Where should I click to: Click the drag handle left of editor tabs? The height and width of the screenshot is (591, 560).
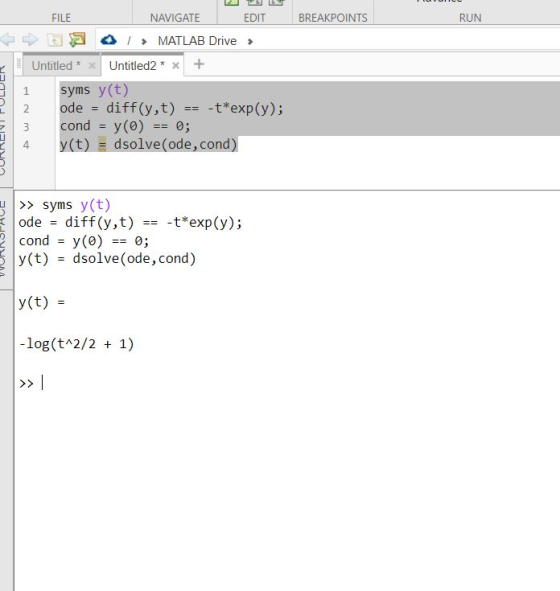[18, 65]
